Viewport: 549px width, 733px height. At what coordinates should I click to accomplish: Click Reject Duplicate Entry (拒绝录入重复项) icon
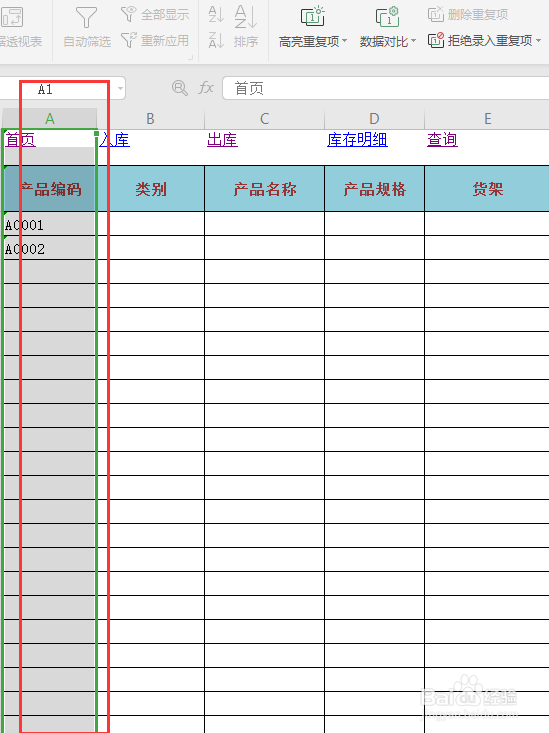point(436,41)
